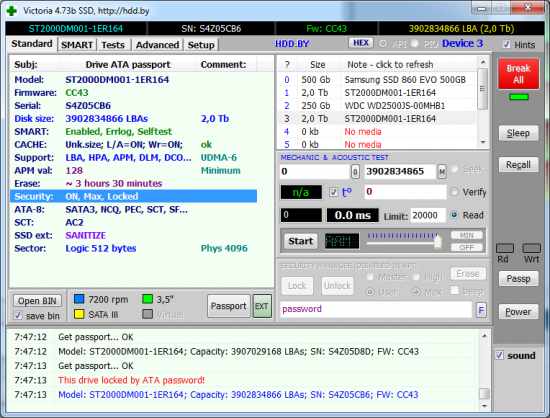The width and height of the screenshot is (550, 418).
Task: Click the drive list scroll up arrow
Action: coord(483,62)
